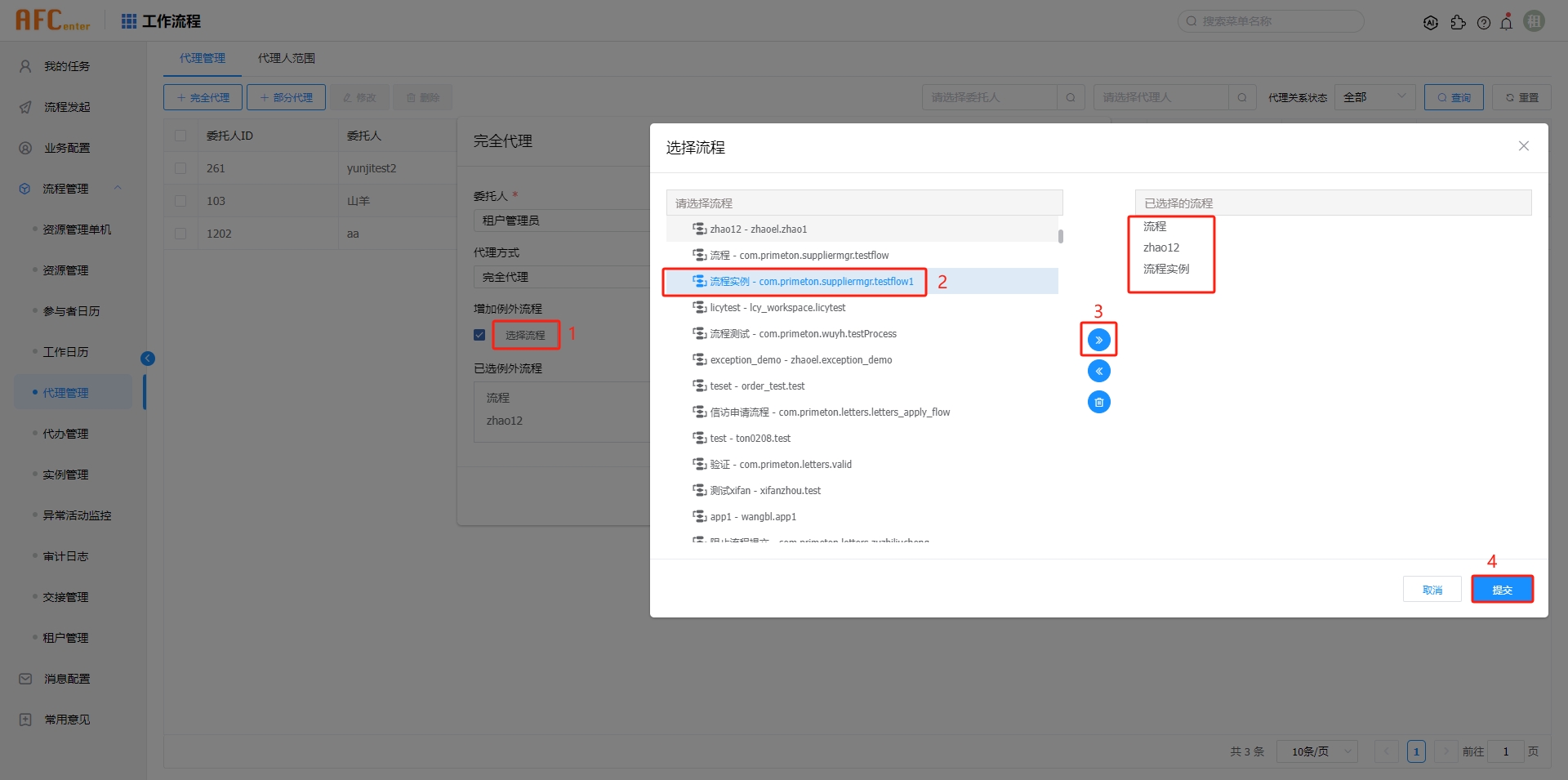Open the 10条/页 page size dropdown
This screenshot has width=1568, height=780.
click(x=1316, y=751)
